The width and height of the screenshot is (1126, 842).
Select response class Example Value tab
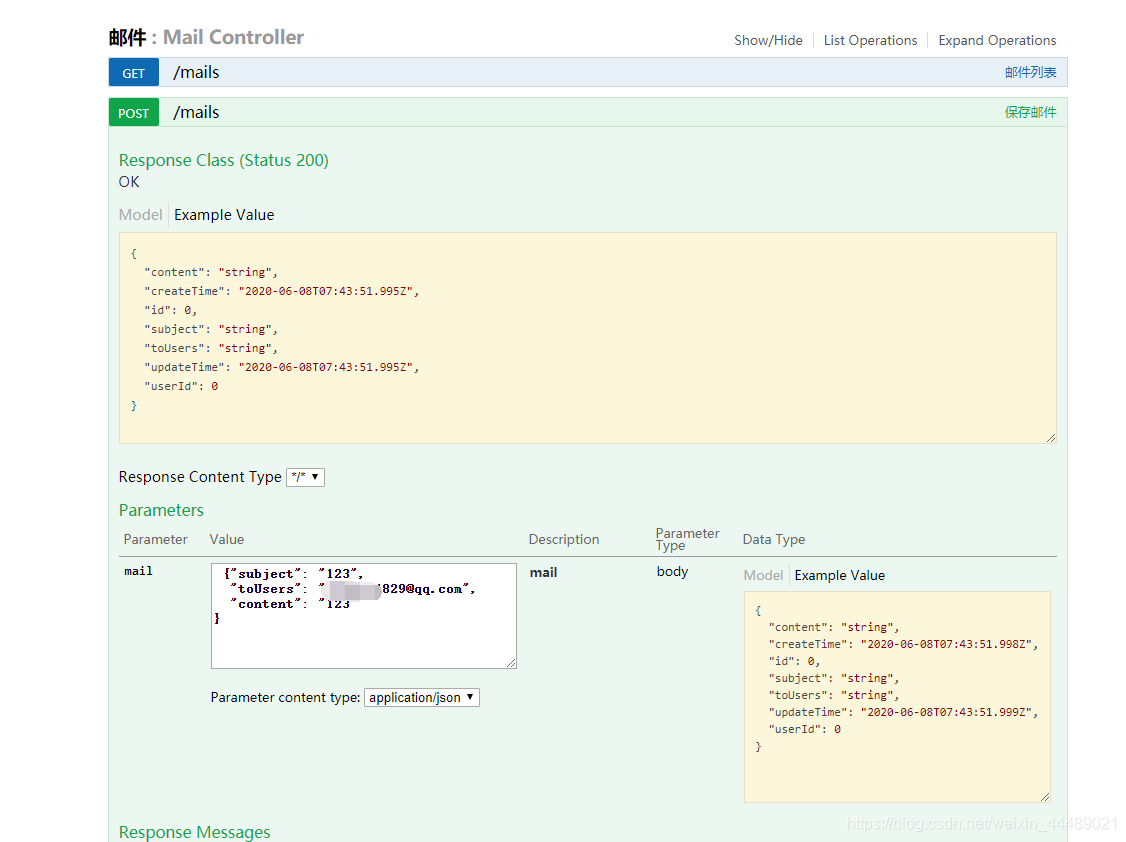pyautogui.click(x=224, y=215)
